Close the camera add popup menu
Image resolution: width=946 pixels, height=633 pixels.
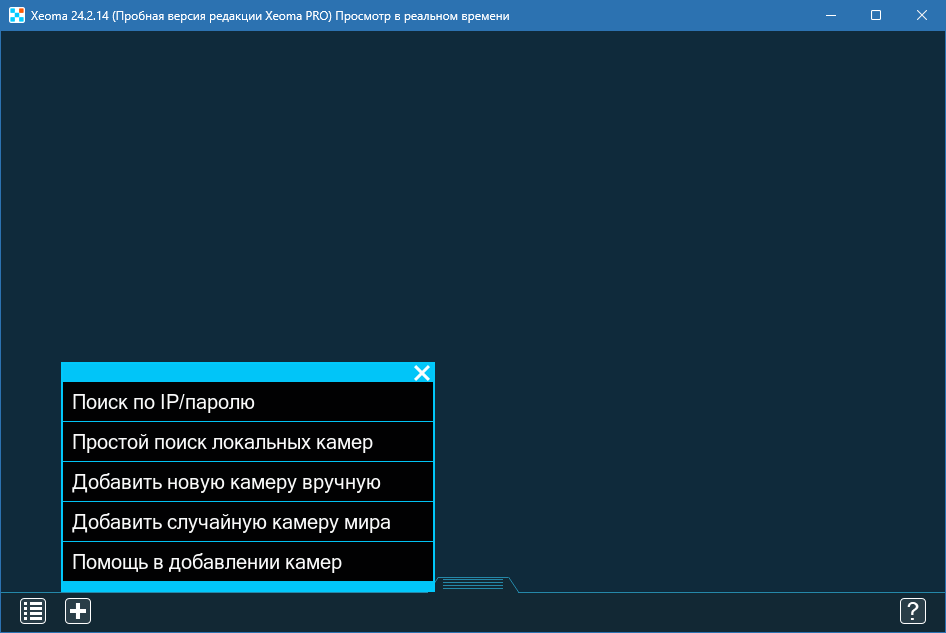click(x=422, y=373)
